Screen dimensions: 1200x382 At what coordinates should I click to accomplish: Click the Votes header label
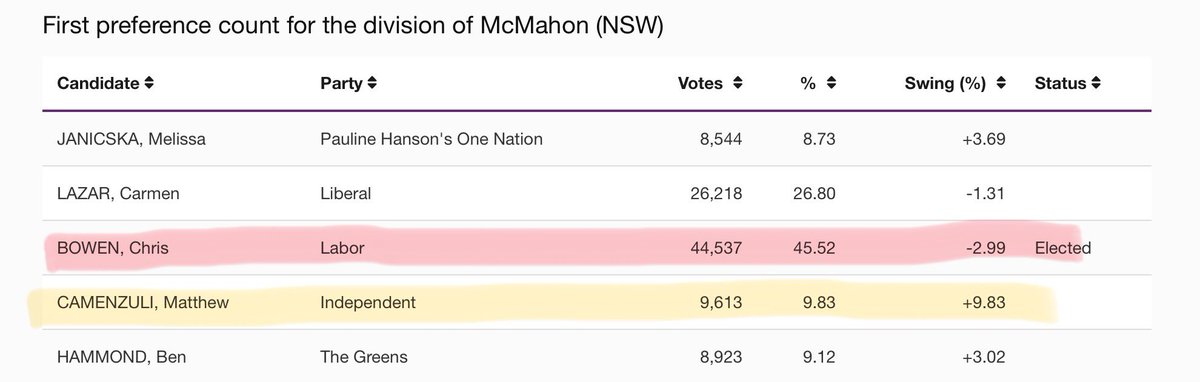click(x=700, y=84)
